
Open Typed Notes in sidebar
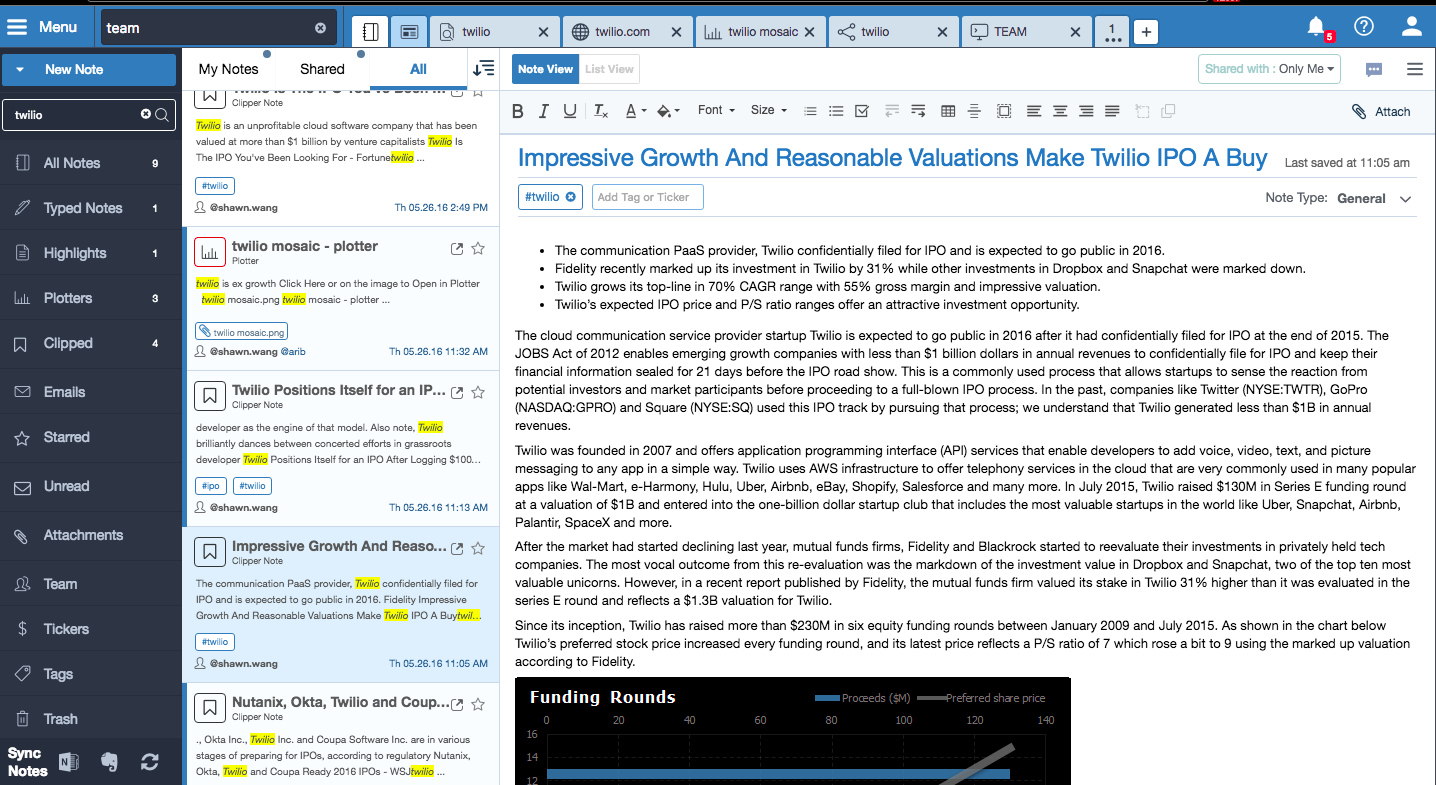point(90,208)
